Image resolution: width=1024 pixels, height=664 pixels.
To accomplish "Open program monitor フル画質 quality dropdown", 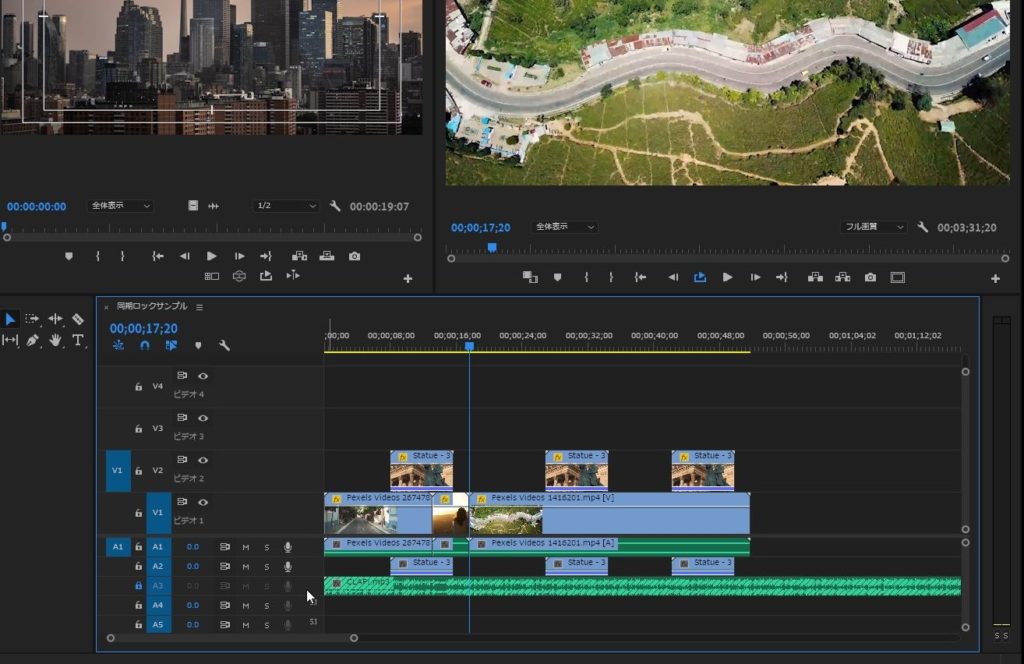I will 873,228.
